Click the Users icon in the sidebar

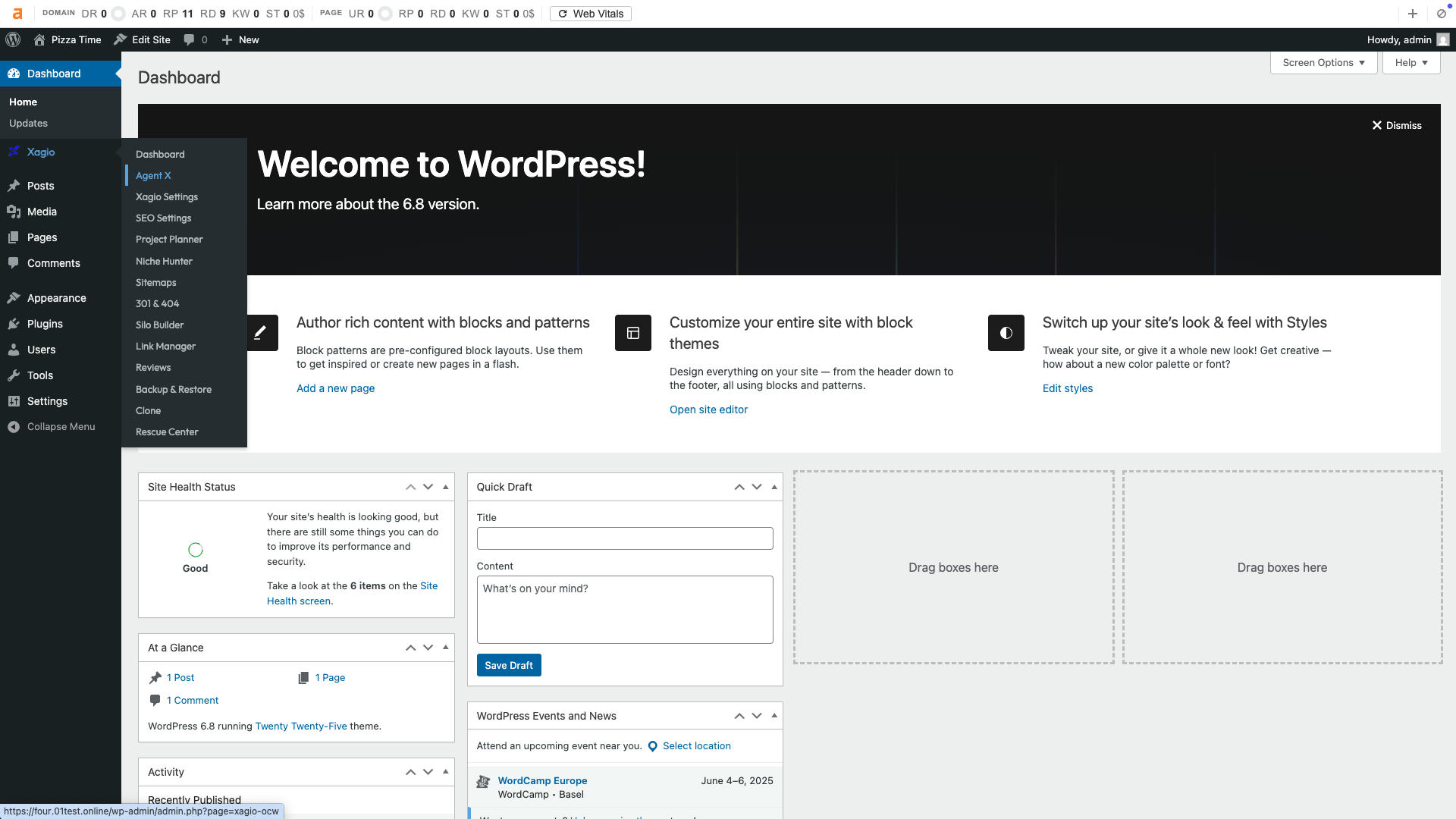coord(14,350)
